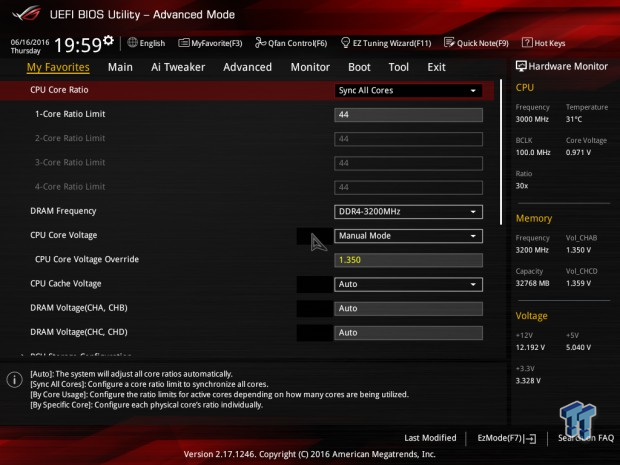Click the 100.0 MHz BCLK value
Screen dimensions: 620x465
tap(533, 152)
